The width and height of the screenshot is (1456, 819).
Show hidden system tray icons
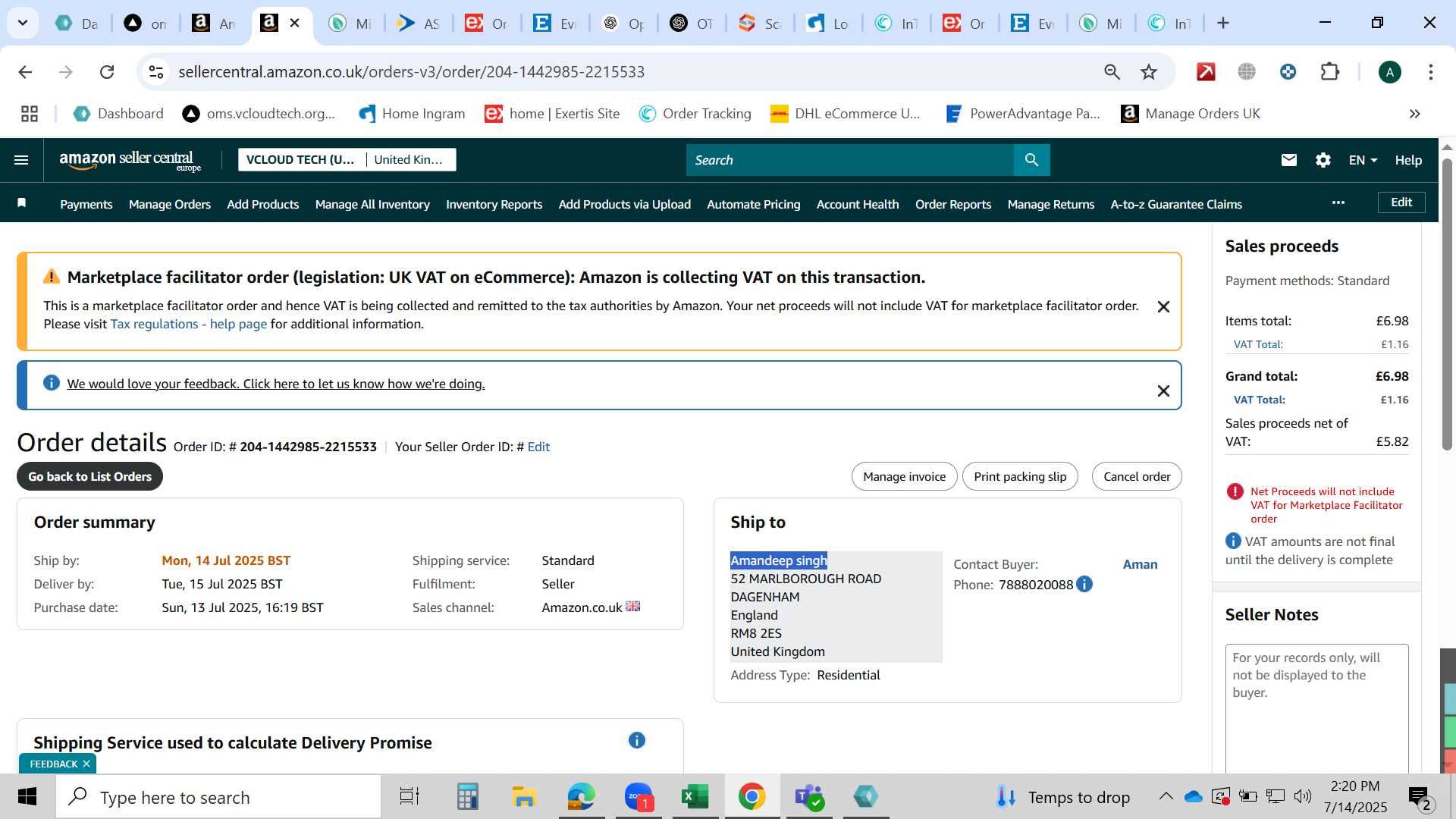(x=1166, y=796)
